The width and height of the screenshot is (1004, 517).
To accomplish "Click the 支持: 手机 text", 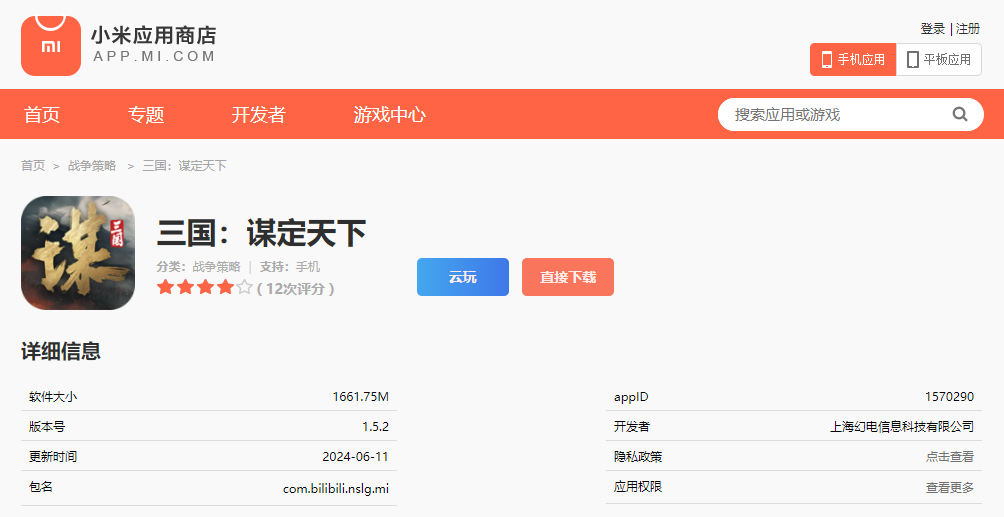I will (290, 267).
